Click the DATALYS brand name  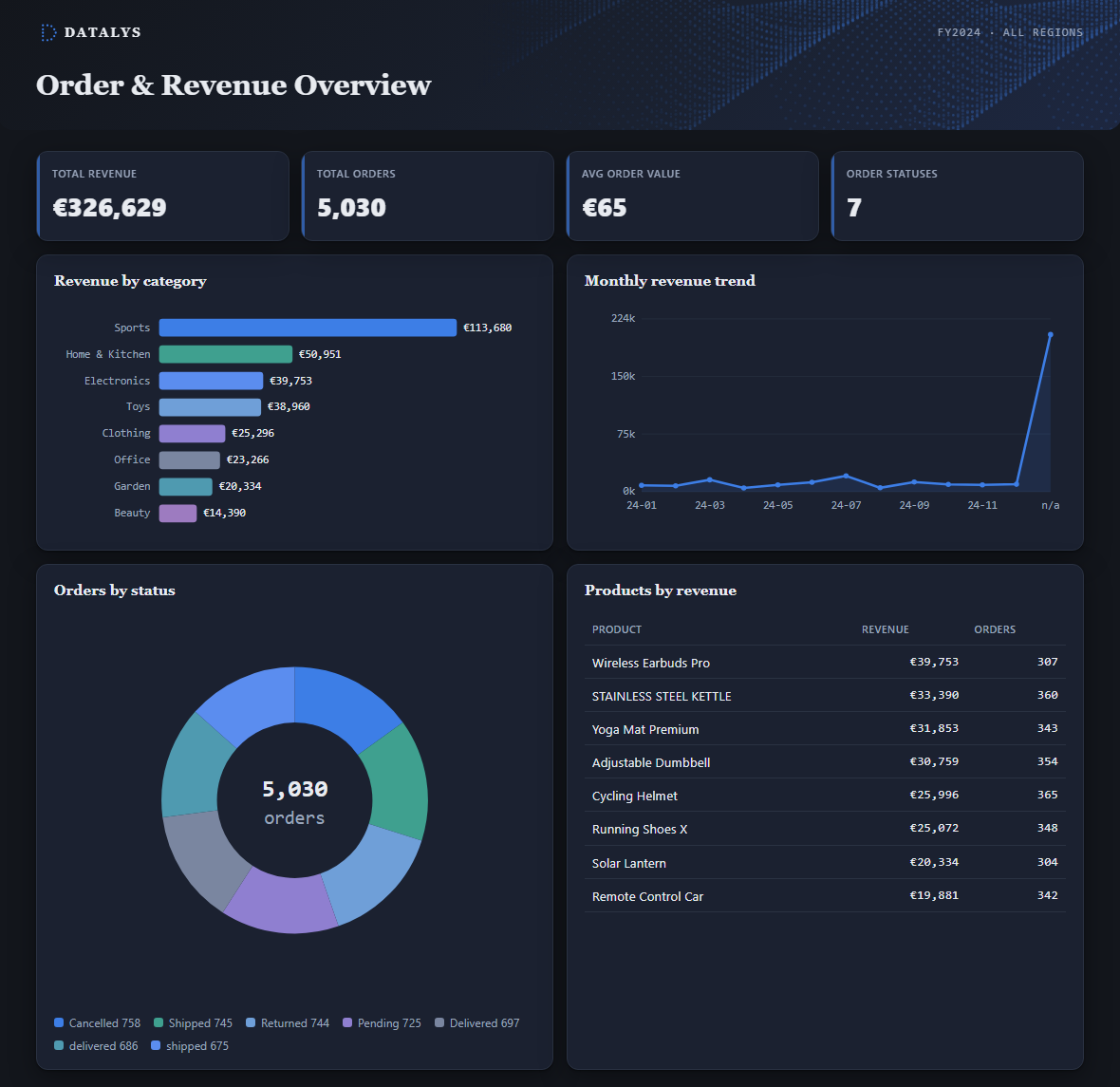(x=103, y=32)
